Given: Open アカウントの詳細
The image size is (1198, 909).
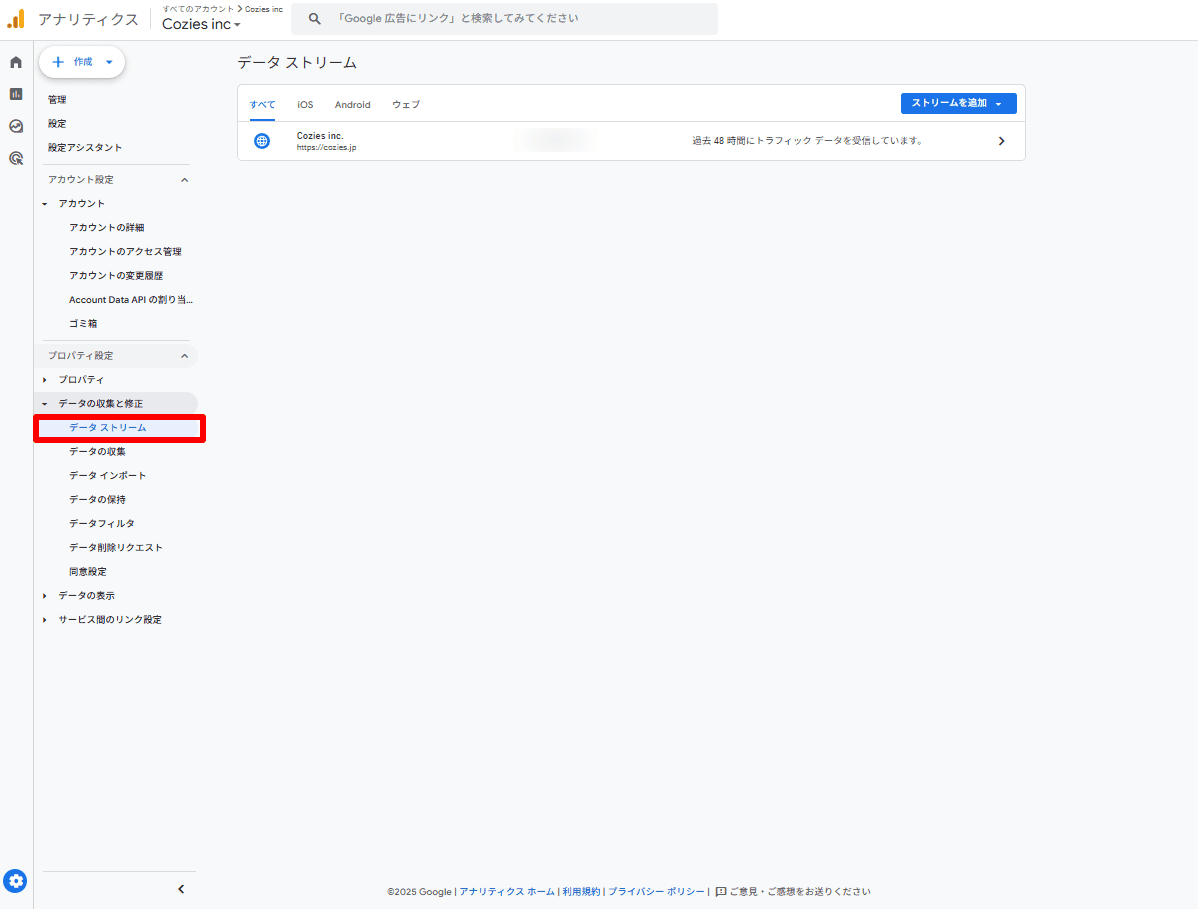Looking at the screenshot, I should [x=106, y=228].
